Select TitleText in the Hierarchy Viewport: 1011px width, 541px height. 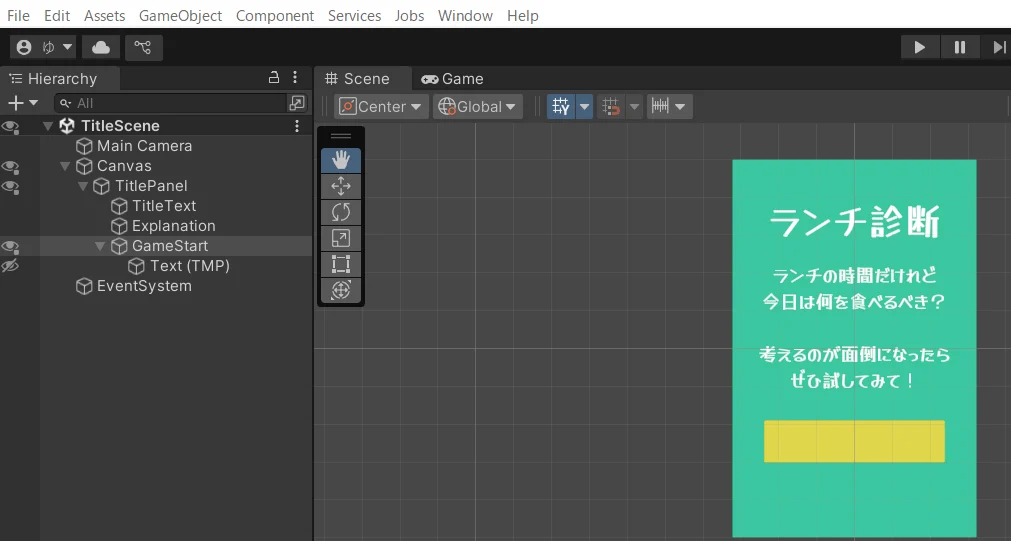coord(164,206)
